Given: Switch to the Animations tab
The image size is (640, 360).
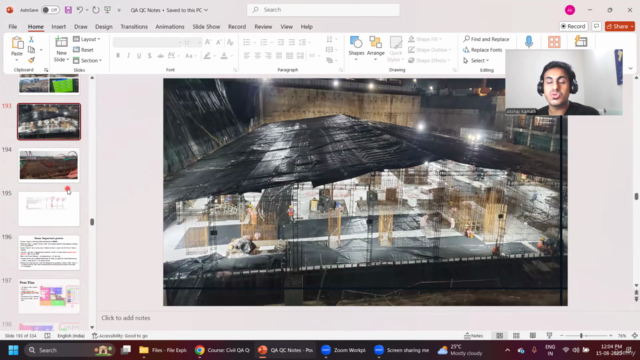Looking at the screenshot, I should tap(170, 27).
